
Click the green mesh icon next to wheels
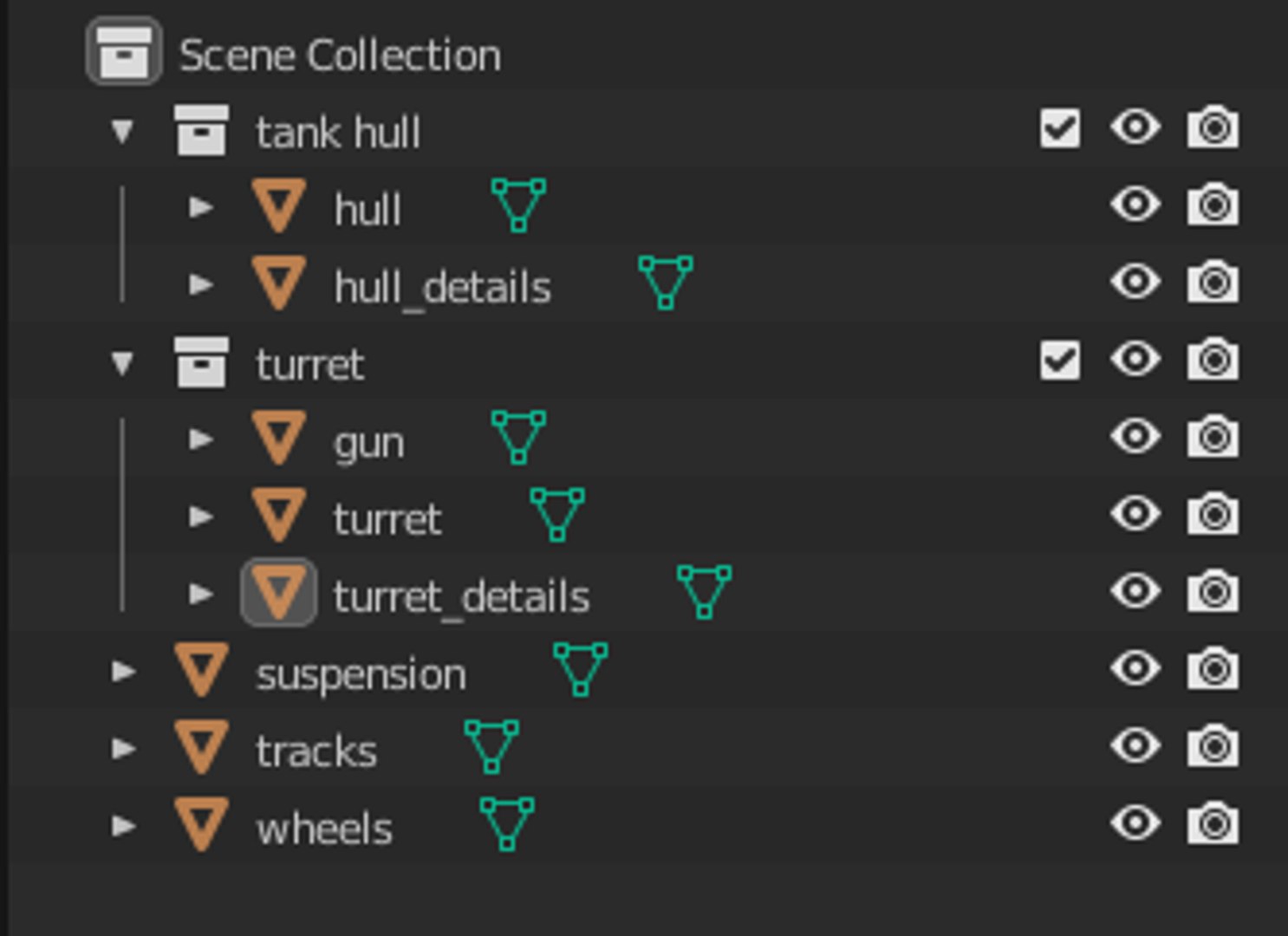coord(507,823)
